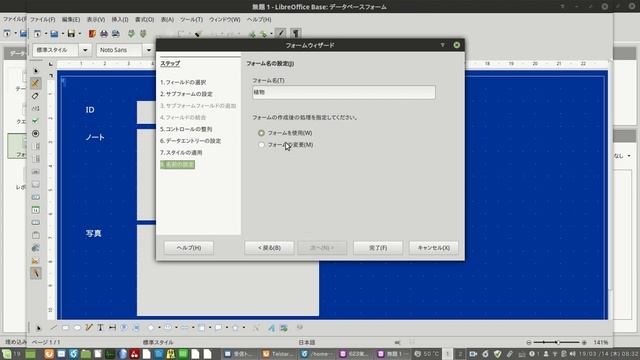Screen dimensions: 640x360
Task: Select the freeform line drawing tool
Action: pyautogui.click(x=89, y=328)
